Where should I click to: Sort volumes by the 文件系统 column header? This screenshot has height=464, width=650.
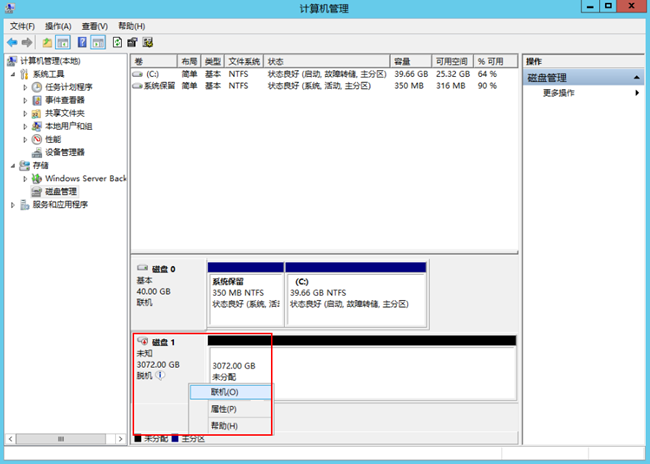point(243,61)
